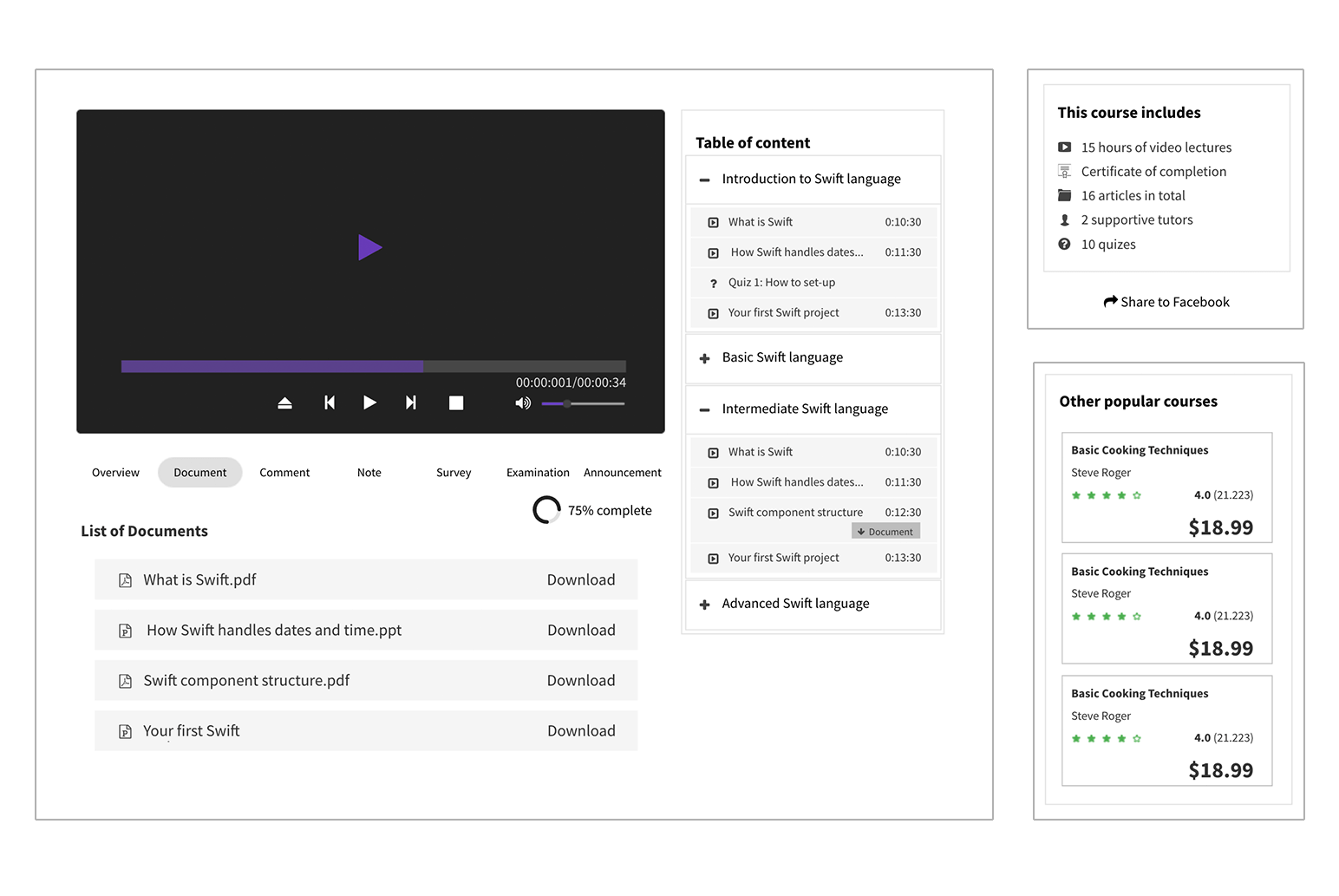Open the Document tag under Swift component structure

(885, 531)
